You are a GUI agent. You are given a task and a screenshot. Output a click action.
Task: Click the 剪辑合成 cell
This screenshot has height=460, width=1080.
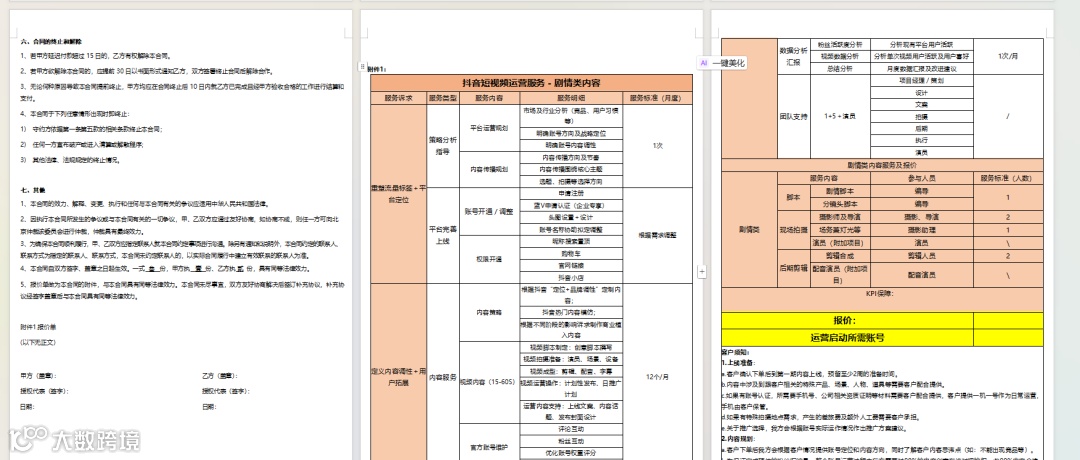pos(838,255)
